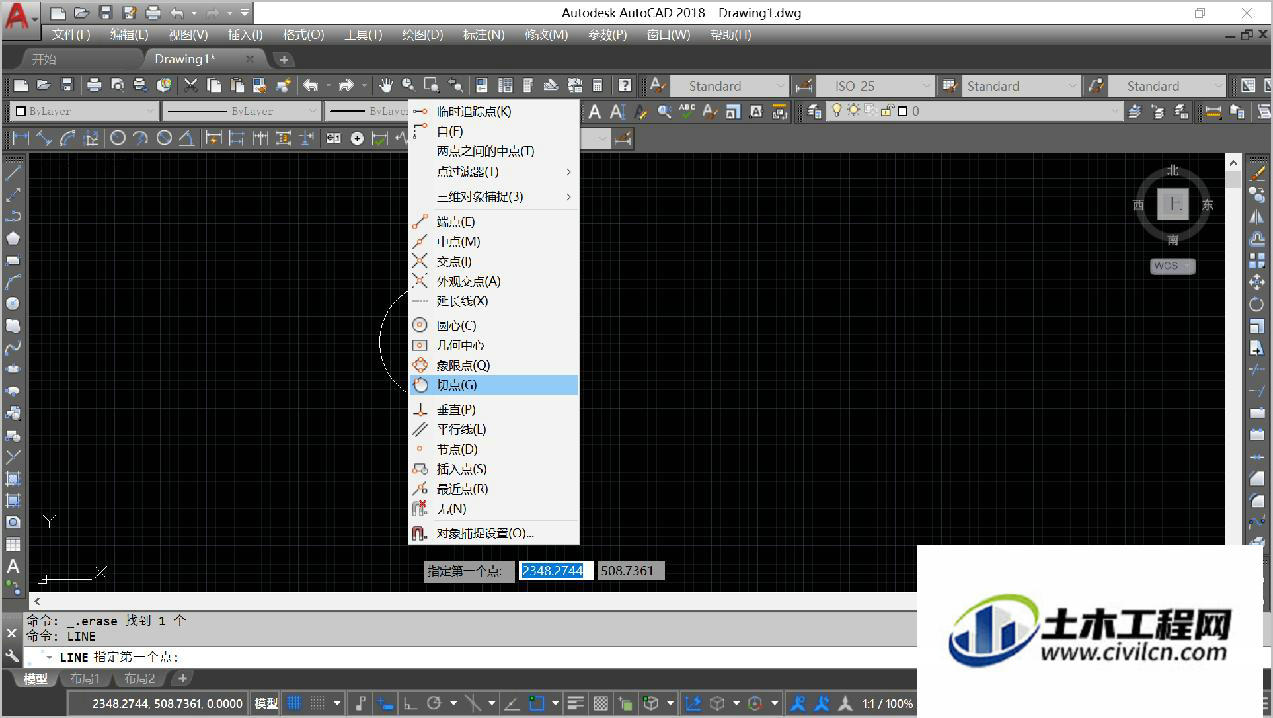Viewport: 1273px width, 718px height.
Task: Select the Mirror tool in right toolbar
Action: click(1257, 217)
